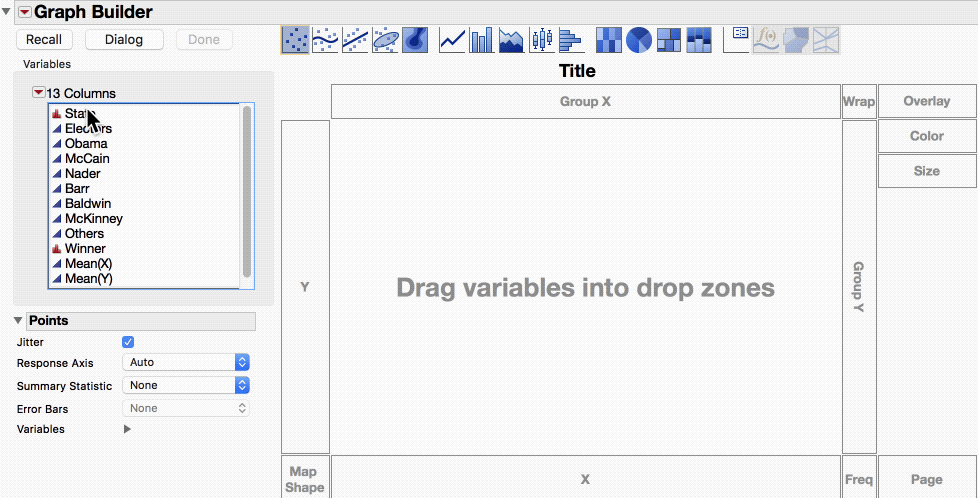Click the Recall button
978x498 pixels.
click(44, 39)
